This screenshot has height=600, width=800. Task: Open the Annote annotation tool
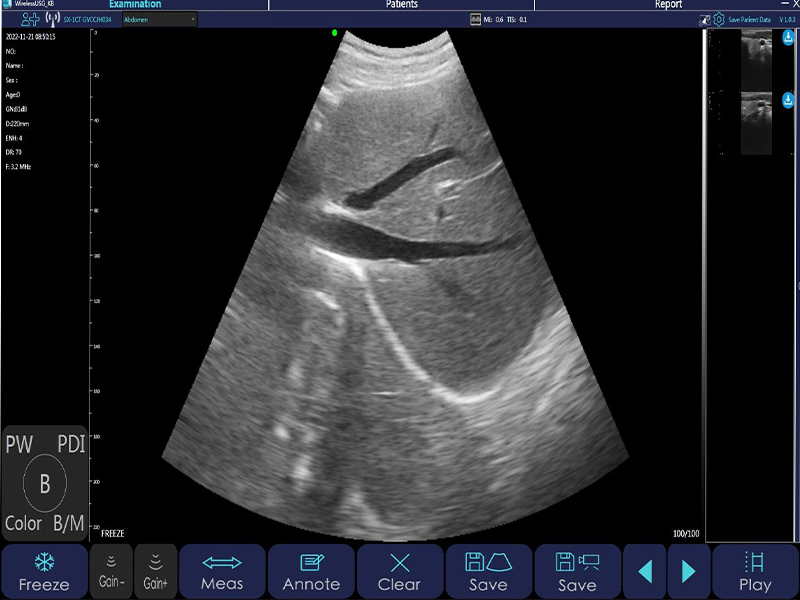[311, 571]
